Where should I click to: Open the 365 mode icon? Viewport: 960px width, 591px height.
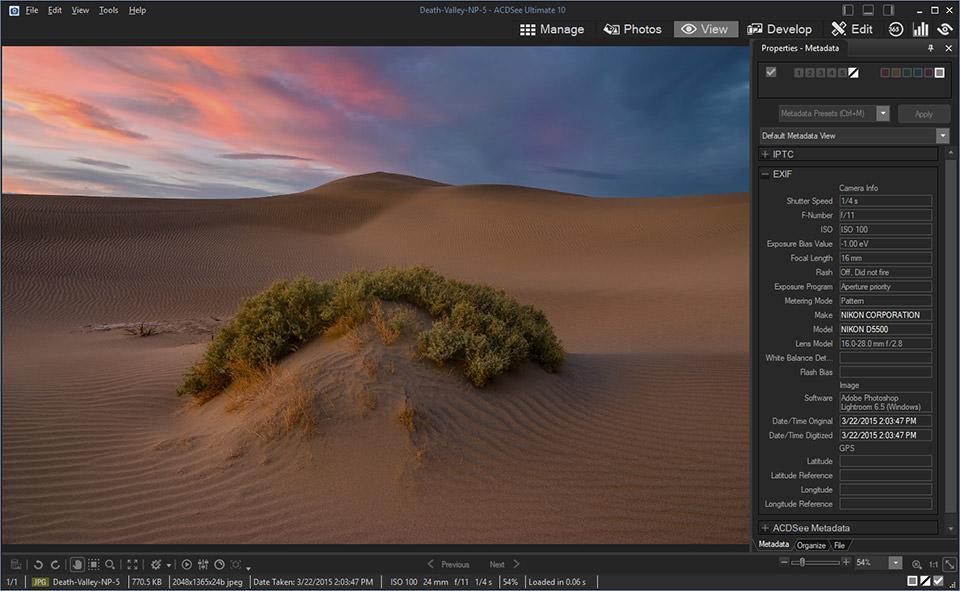click(896, 29)
